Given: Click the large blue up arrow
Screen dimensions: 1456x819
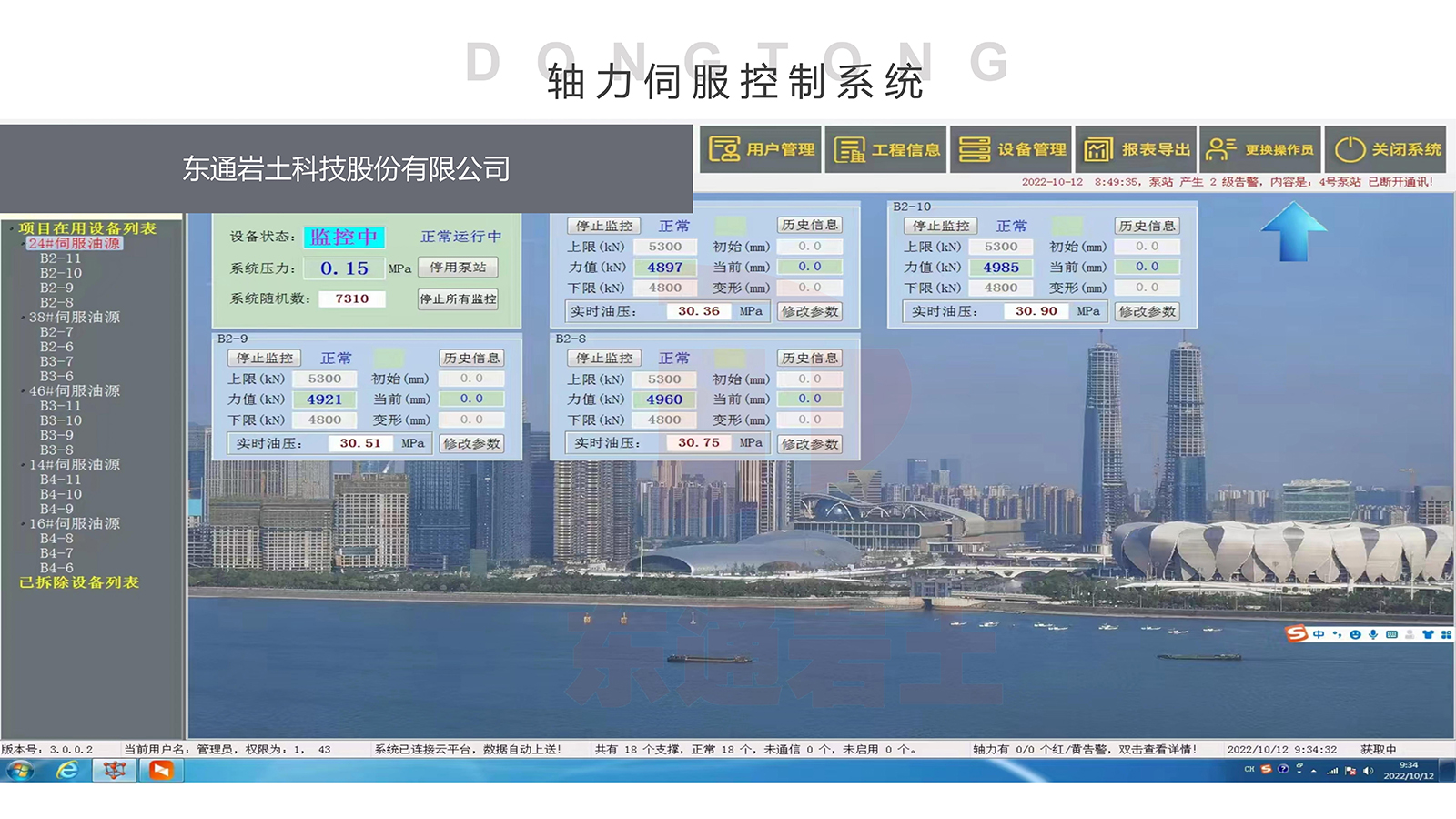Looking at the screenshot, I should point(1293,232).
